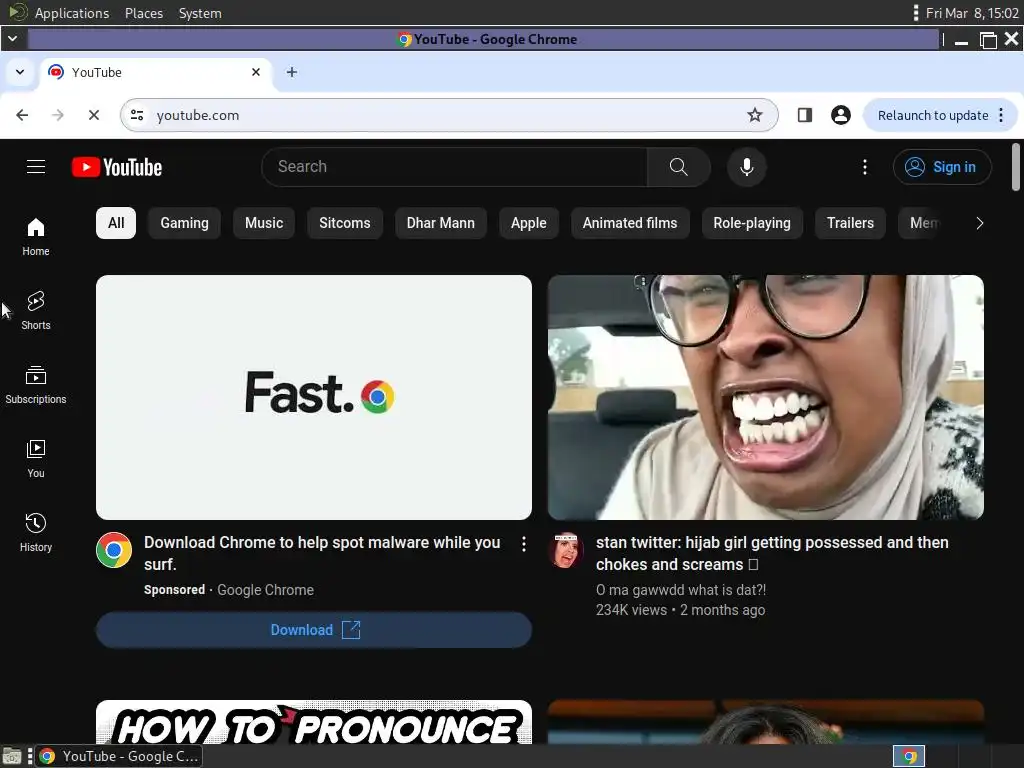Bookmark this page with star icon

pyautogui.click(x=754, y=115)
